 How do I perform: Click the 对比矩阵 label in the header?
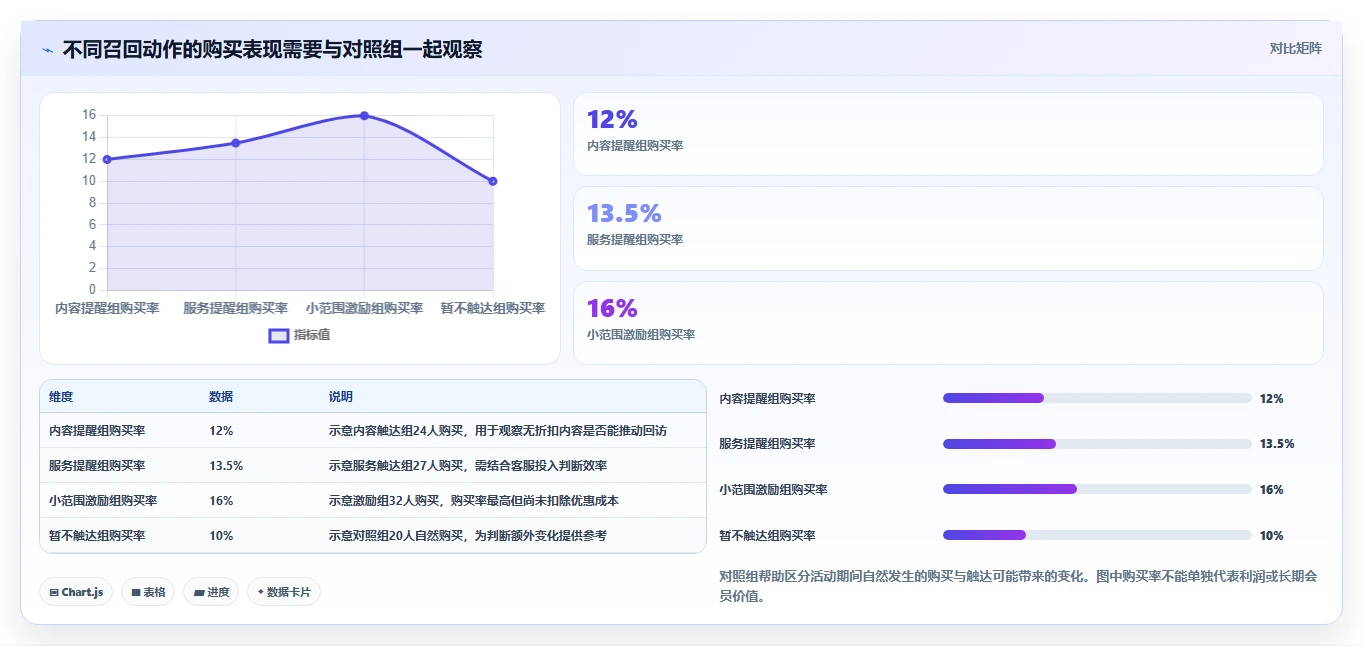coord(1295,48)
